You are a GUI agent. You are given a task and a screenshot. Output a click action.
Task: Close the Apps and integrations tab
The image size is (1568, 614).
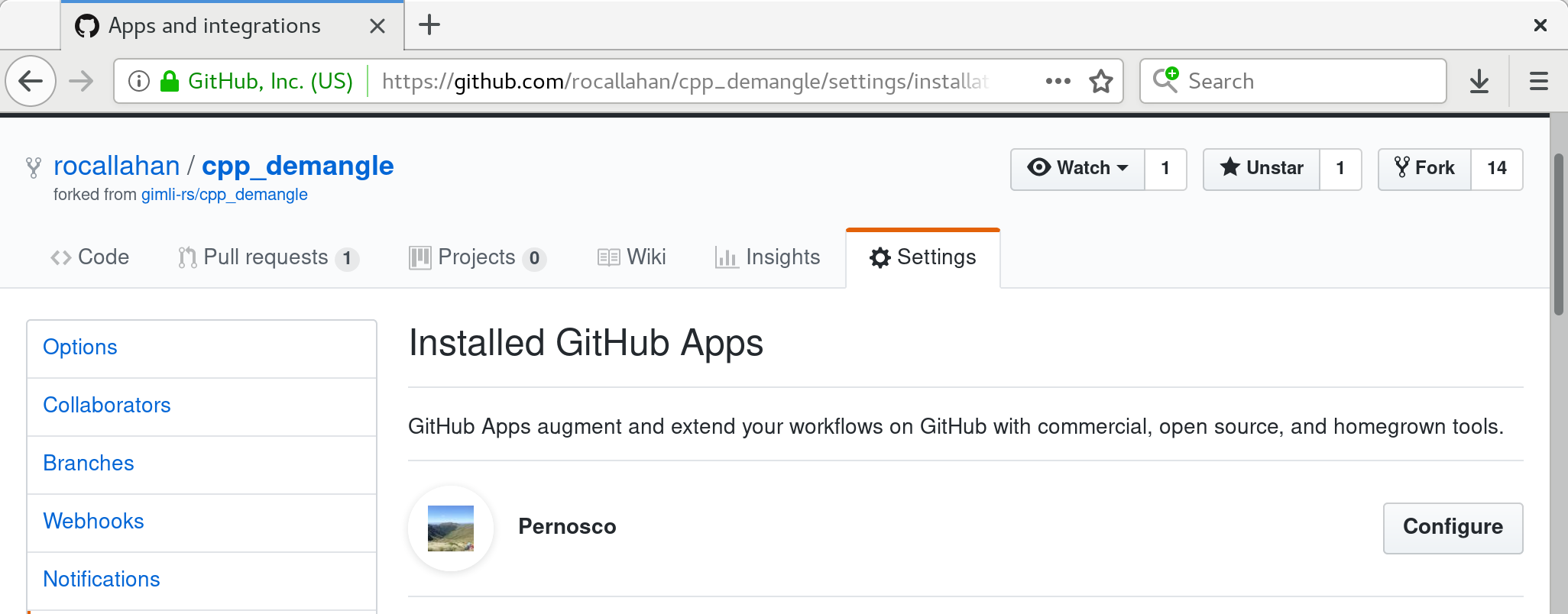pos(377,26)
